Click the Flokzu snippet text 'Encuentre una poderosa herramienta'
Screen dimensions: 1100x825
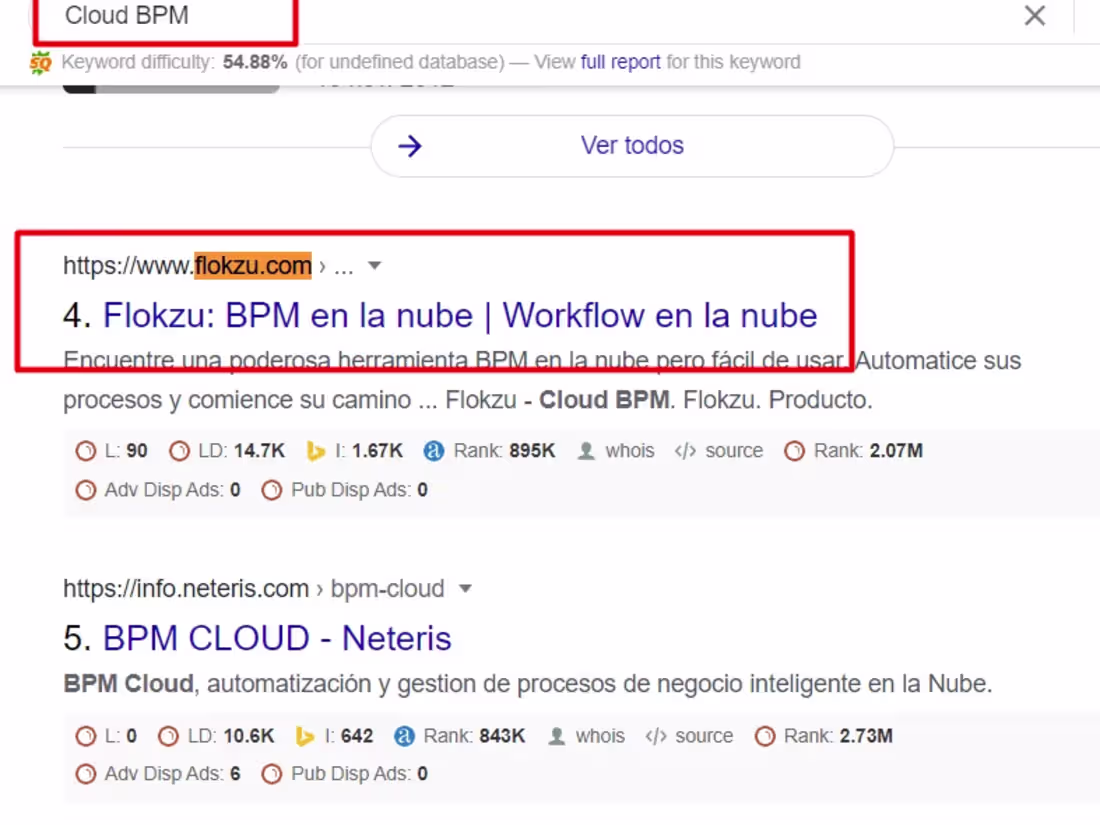click(267, 361)
